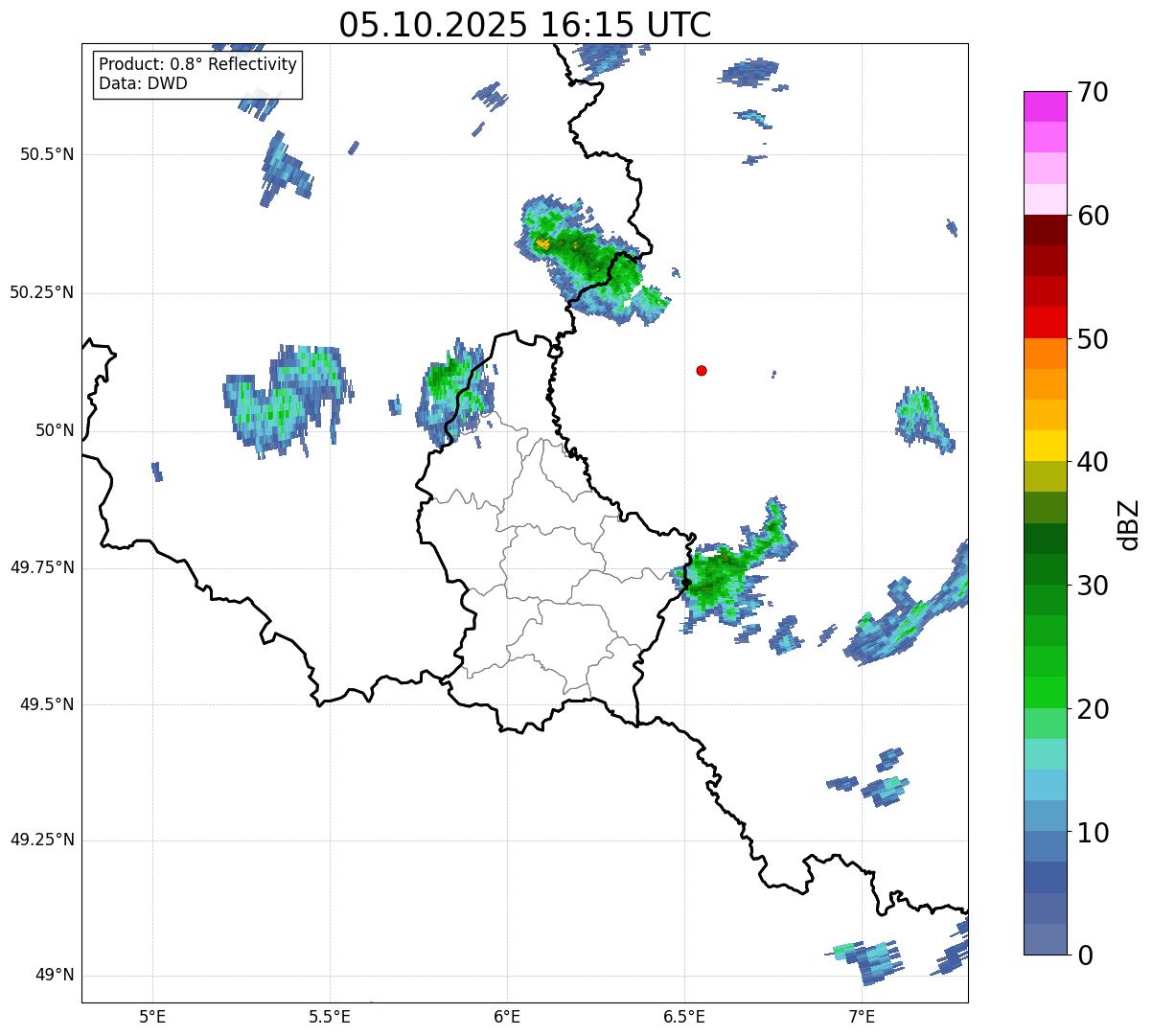
Task: Click the 'dBZ' colorbar label
Action: point(1128,523)
